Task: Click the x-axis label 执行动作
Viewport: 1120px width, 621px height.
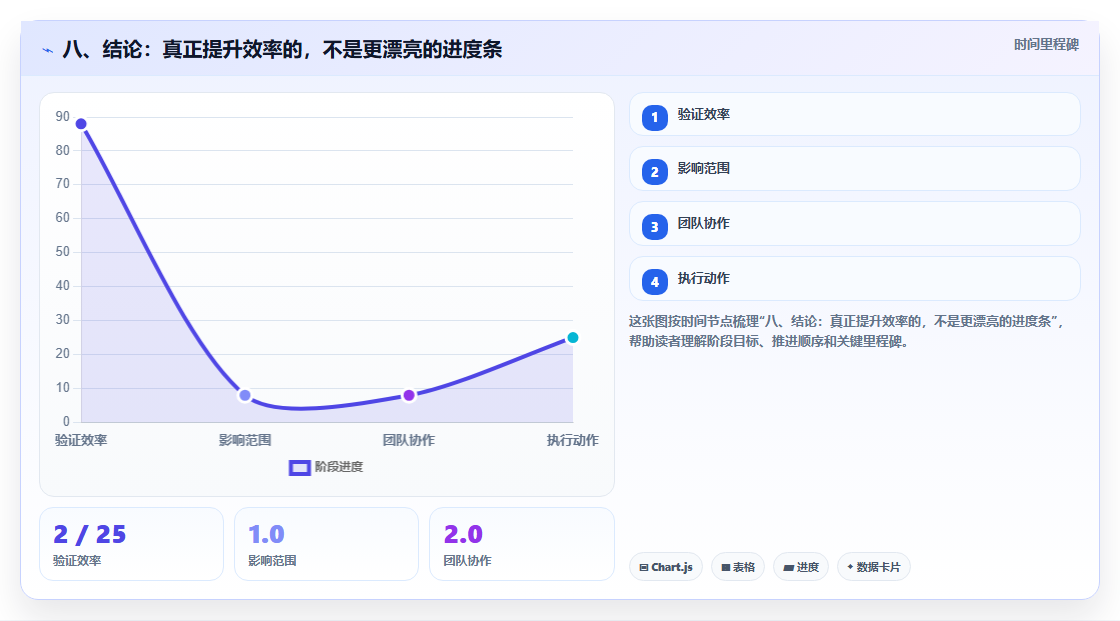Action: pyautogui.click(x=573, y=440)
